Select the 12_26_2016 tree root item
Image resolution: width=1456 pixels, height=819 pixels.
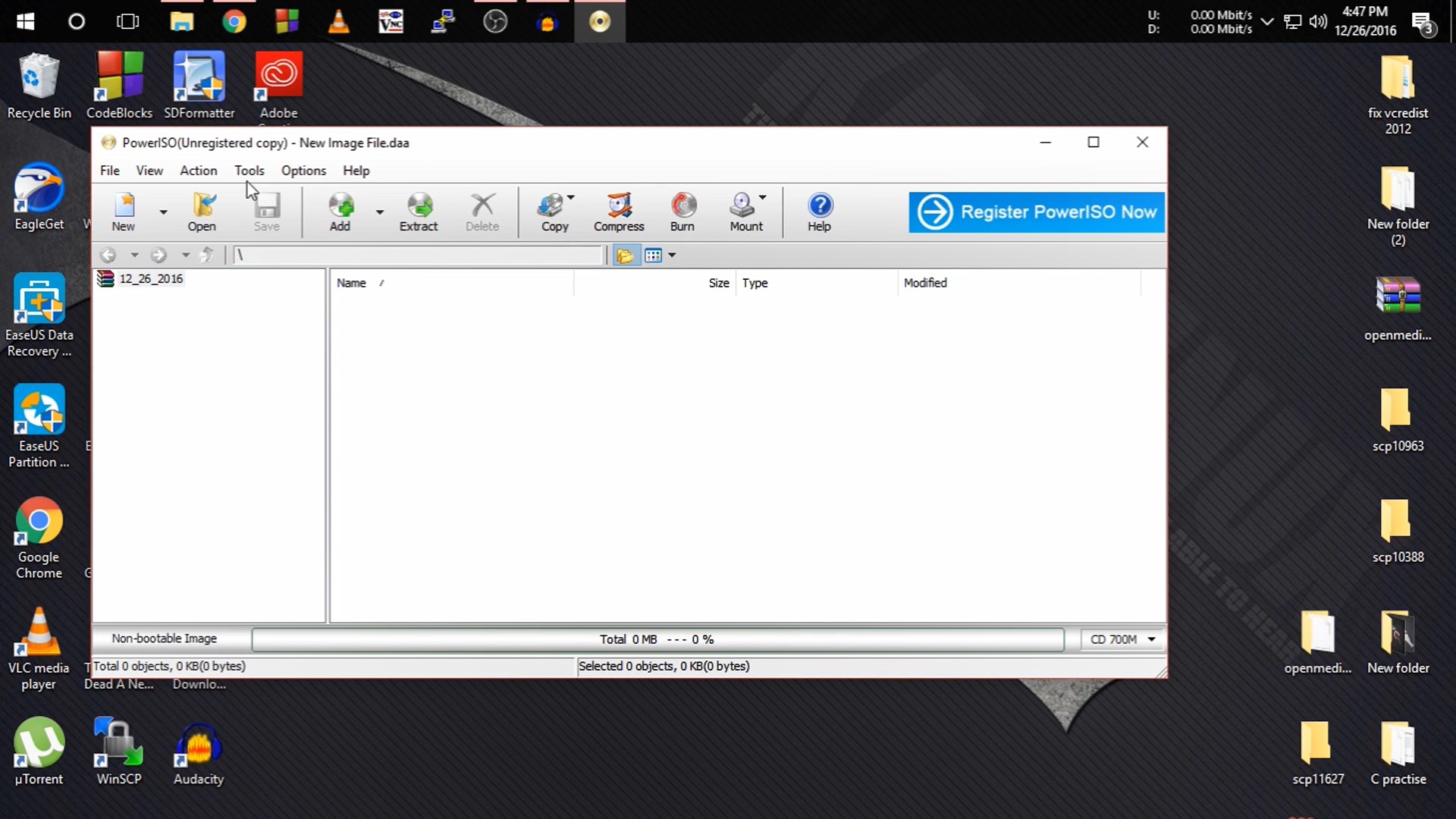click(x=152, y=279)
